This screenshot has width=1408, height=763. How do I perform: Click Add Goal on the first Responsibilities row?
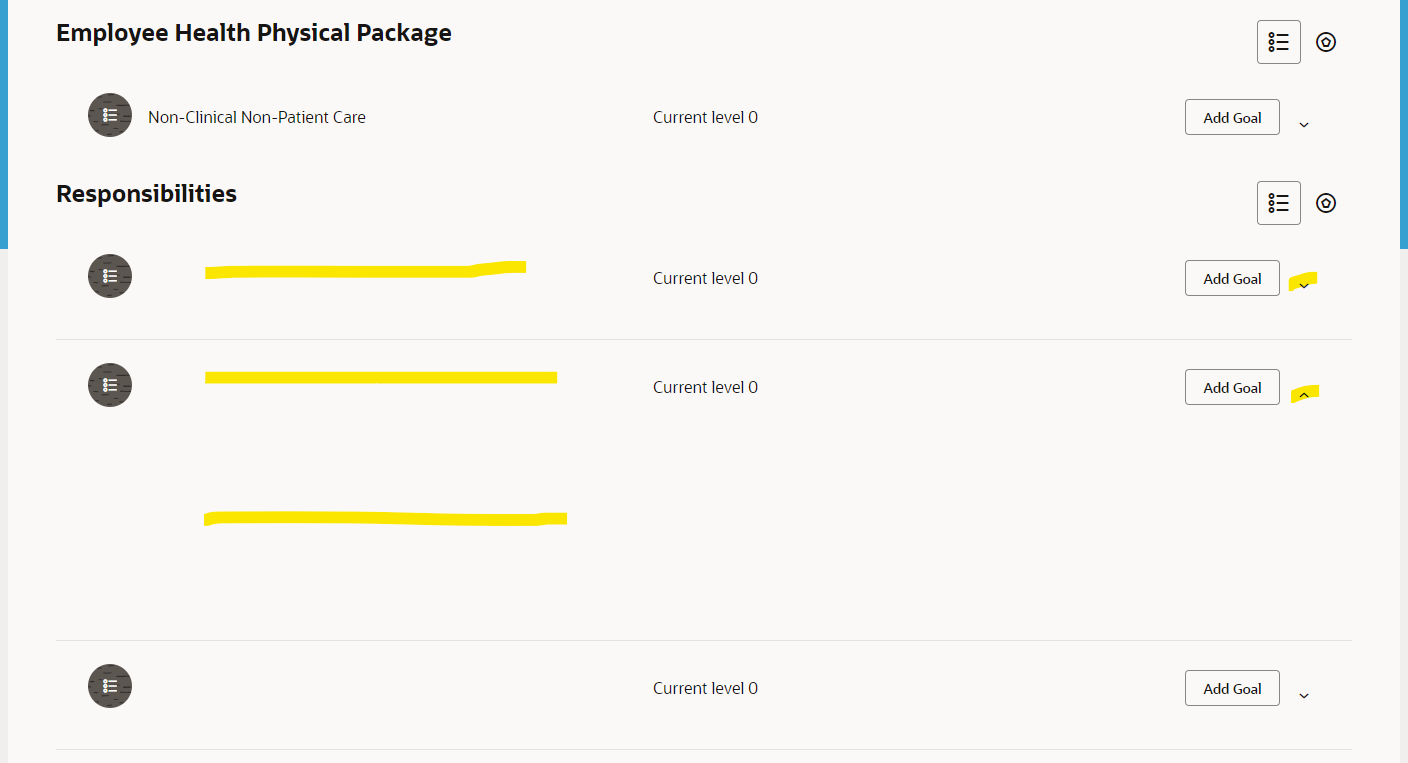pos(1232,278)
